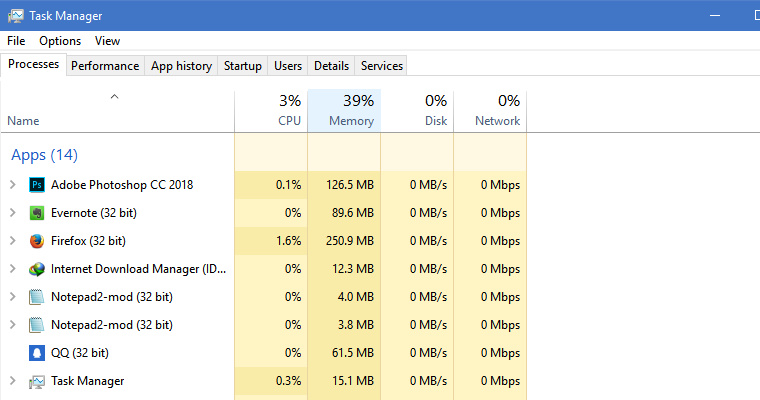The height and width of the screenshot is (400, 760).
Task: Switch to the Performance tab
Action: 105,66
